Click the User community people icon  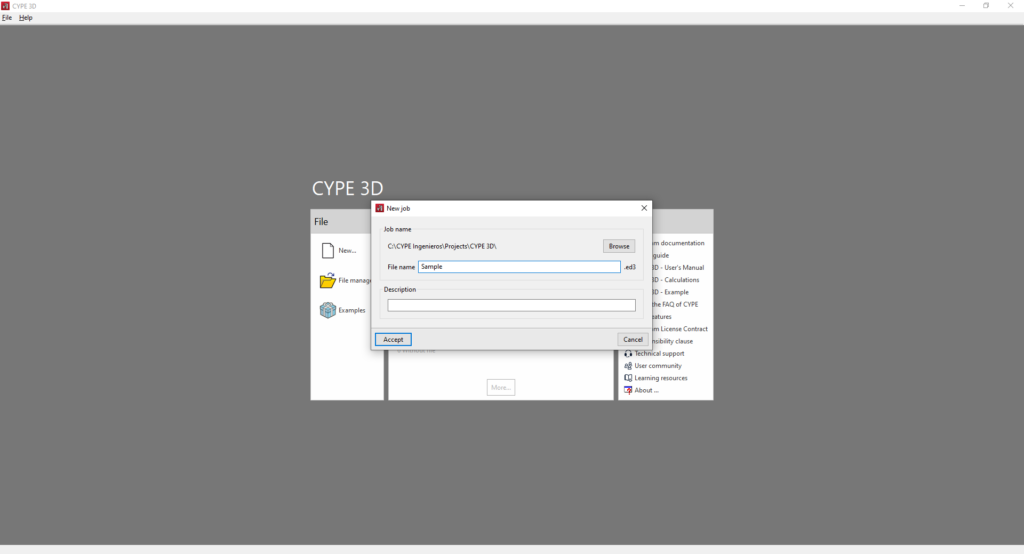pyautogui.click(x=628, y=366)
